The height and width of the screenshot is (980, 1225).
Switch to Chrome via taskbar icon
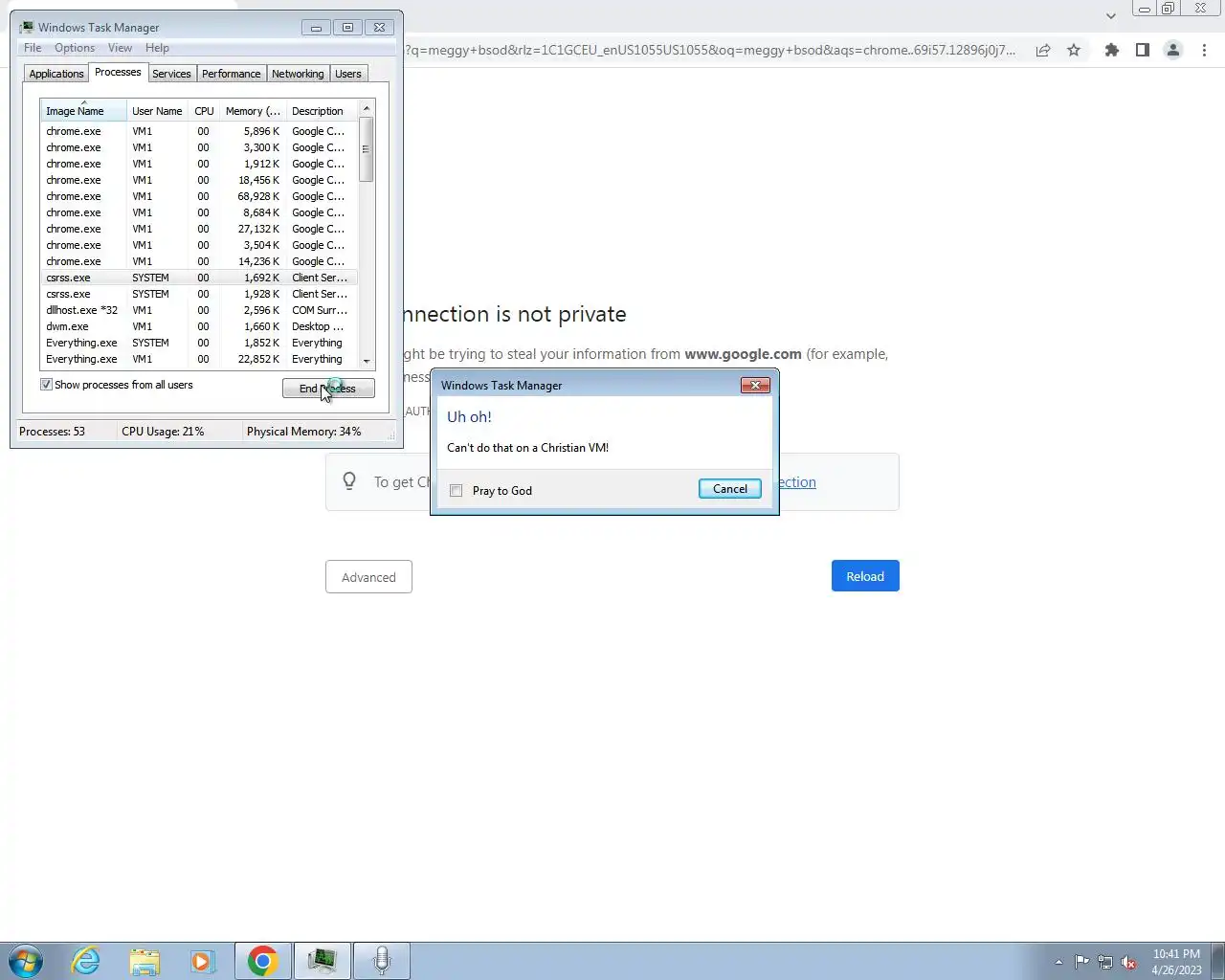tap(263, 961)
